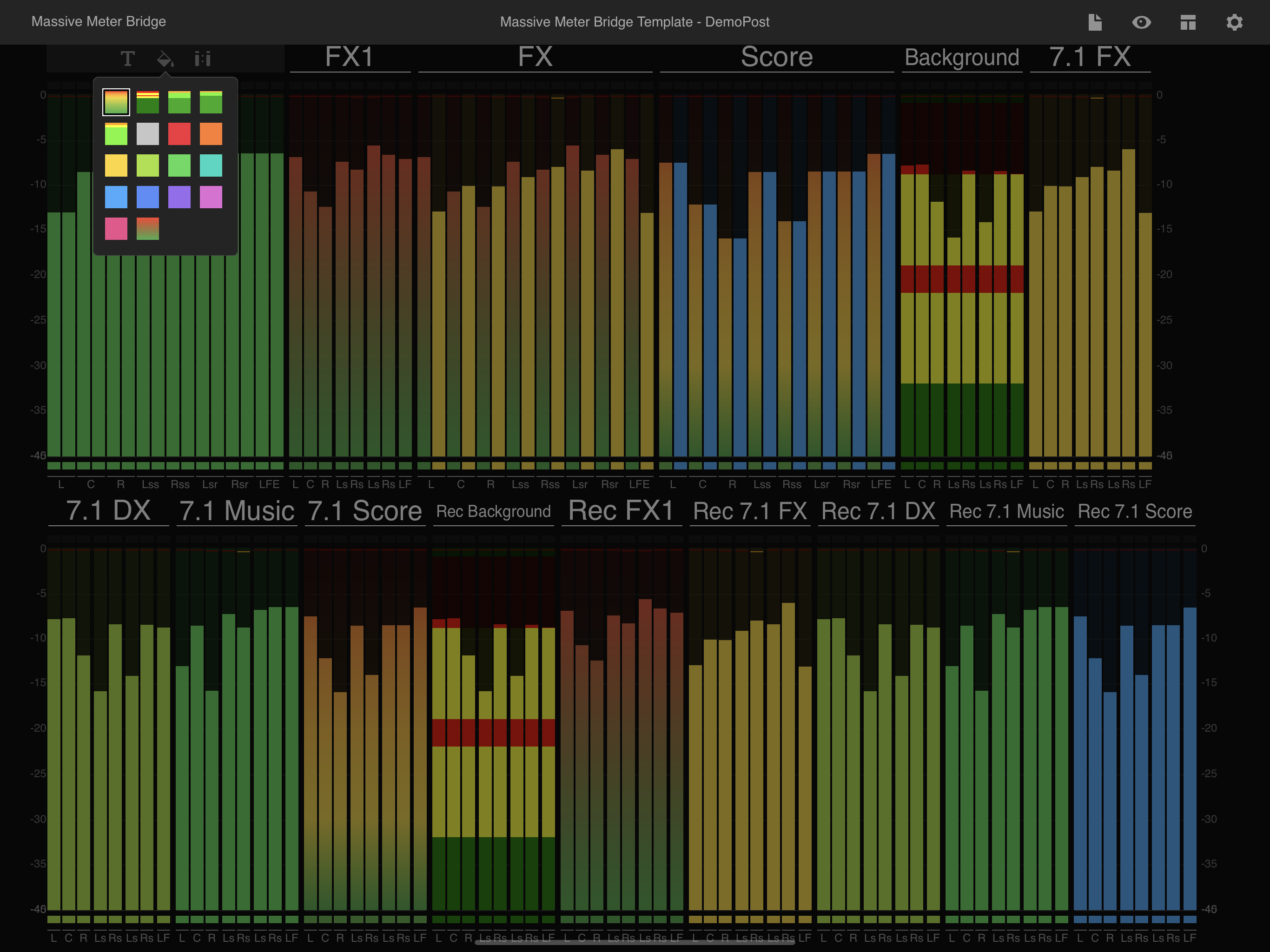This screenshot has width=1270, height=952.
Task: Click the Lss label under the FX group
Action: [x=520, y=484]
